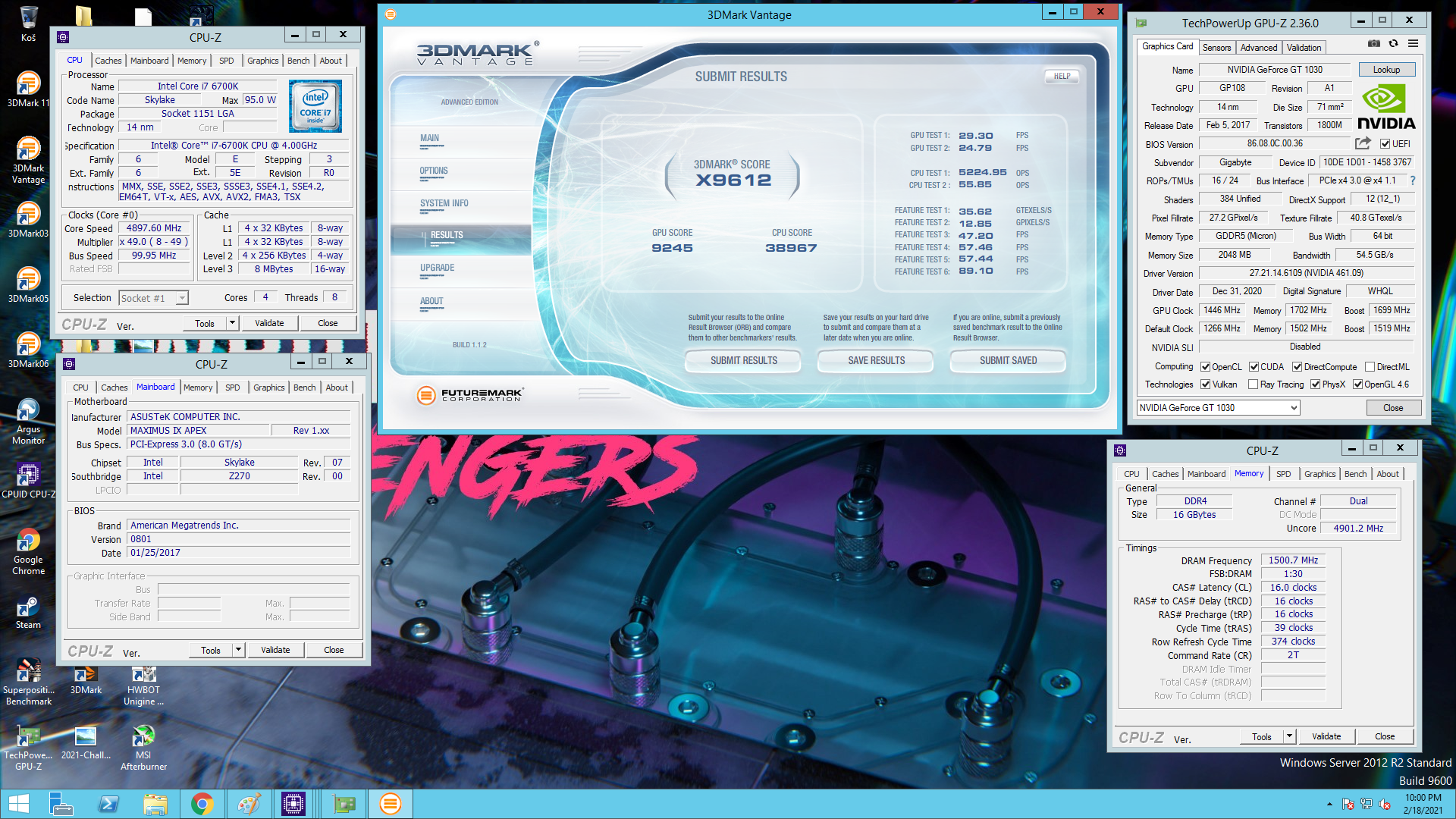Open SPD tab in Memory CPU-Z window
1456x819 pixels.
1283,474
